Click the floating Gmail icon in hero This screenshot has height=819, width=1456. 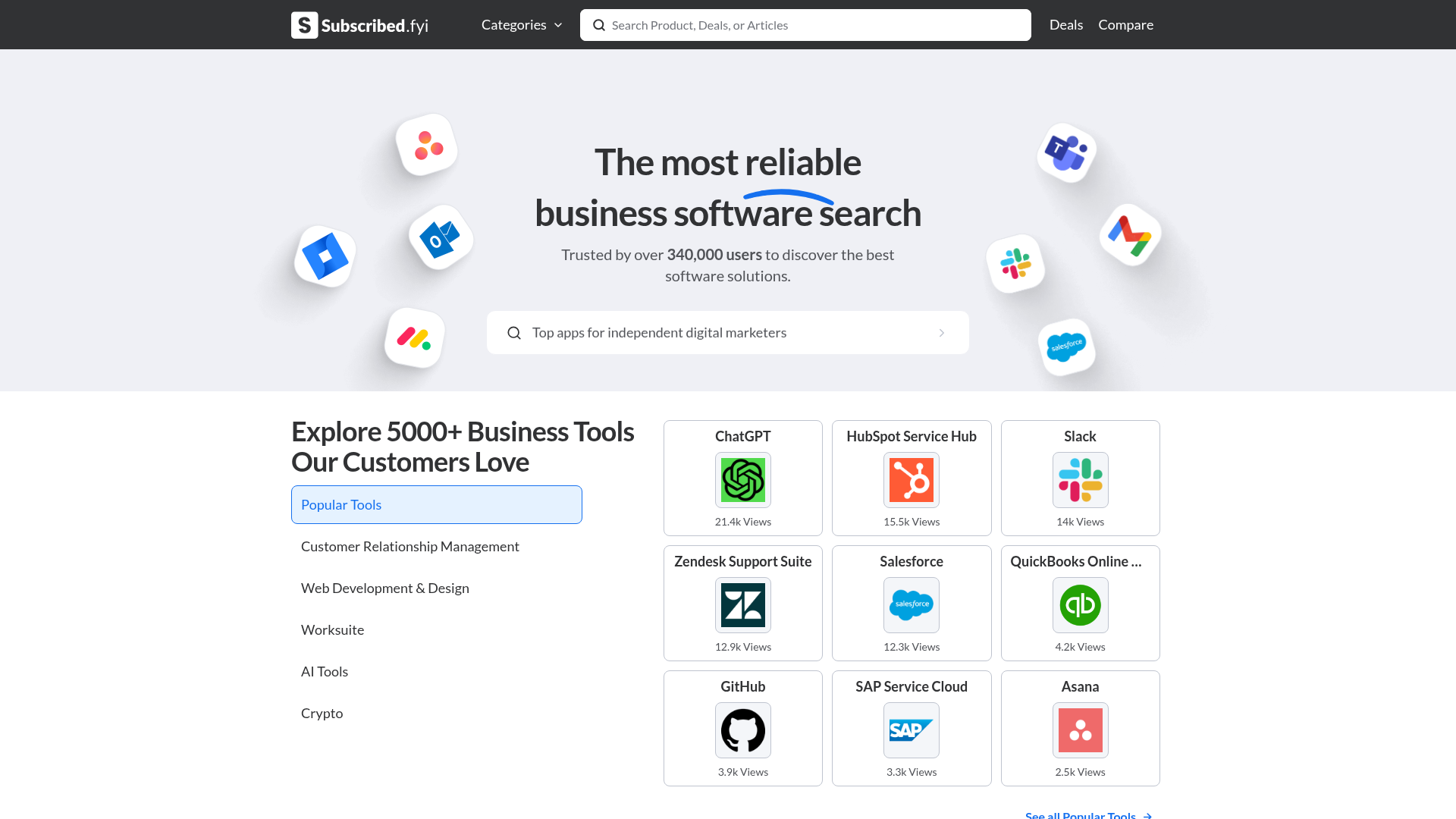[x=1130, y=235]
